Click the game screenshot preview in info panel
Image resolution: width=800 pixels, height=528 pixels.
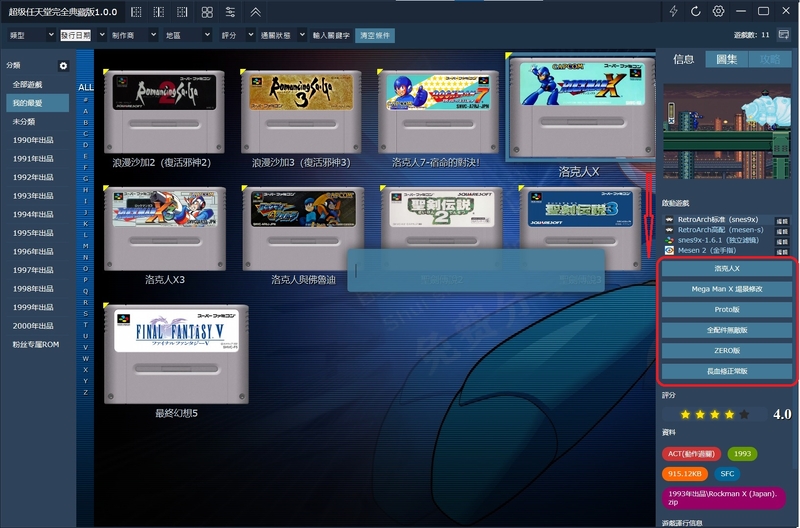(727, 131)
